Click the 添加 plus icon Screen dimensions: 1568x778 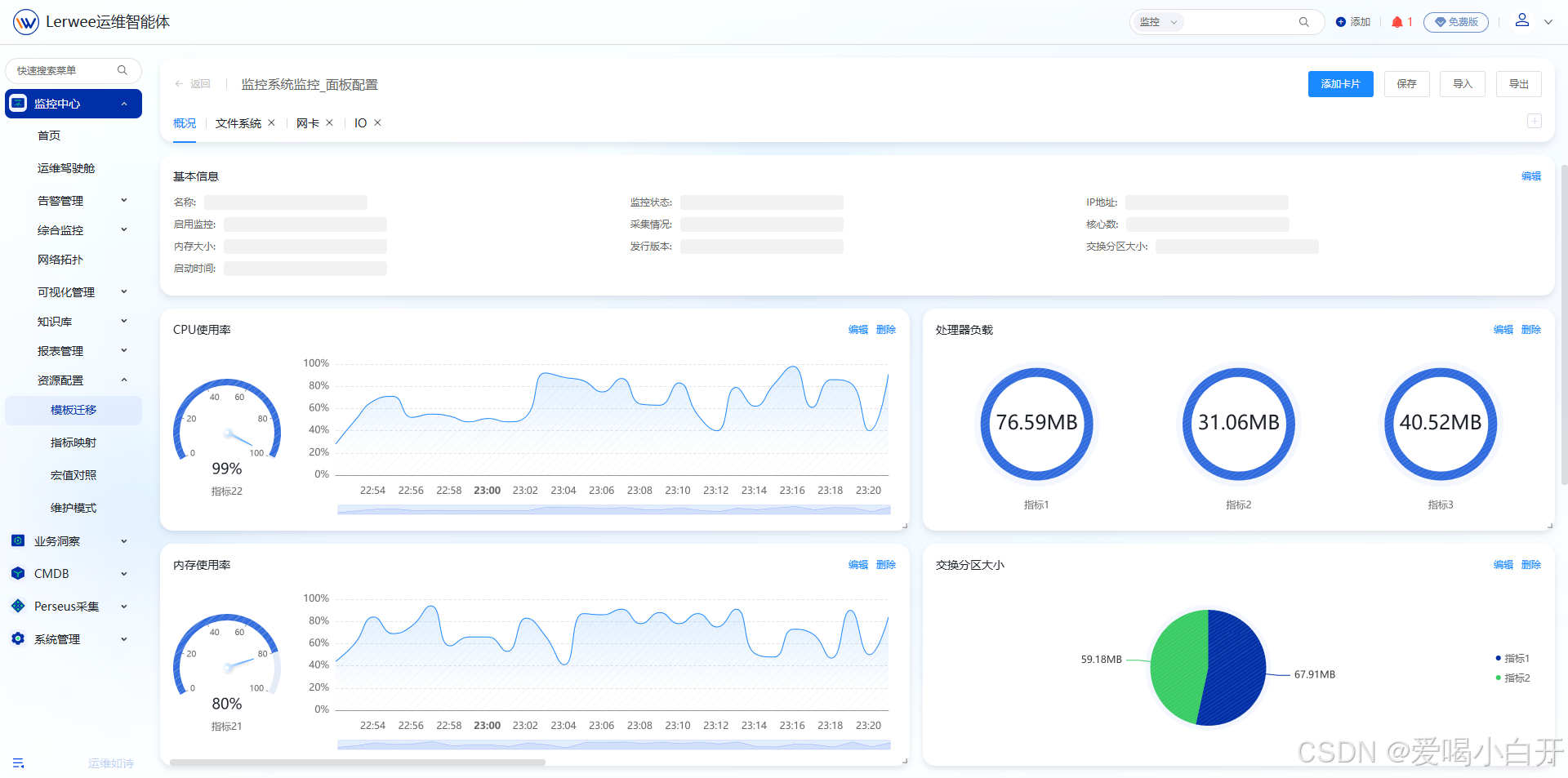tap(1340, 22)
